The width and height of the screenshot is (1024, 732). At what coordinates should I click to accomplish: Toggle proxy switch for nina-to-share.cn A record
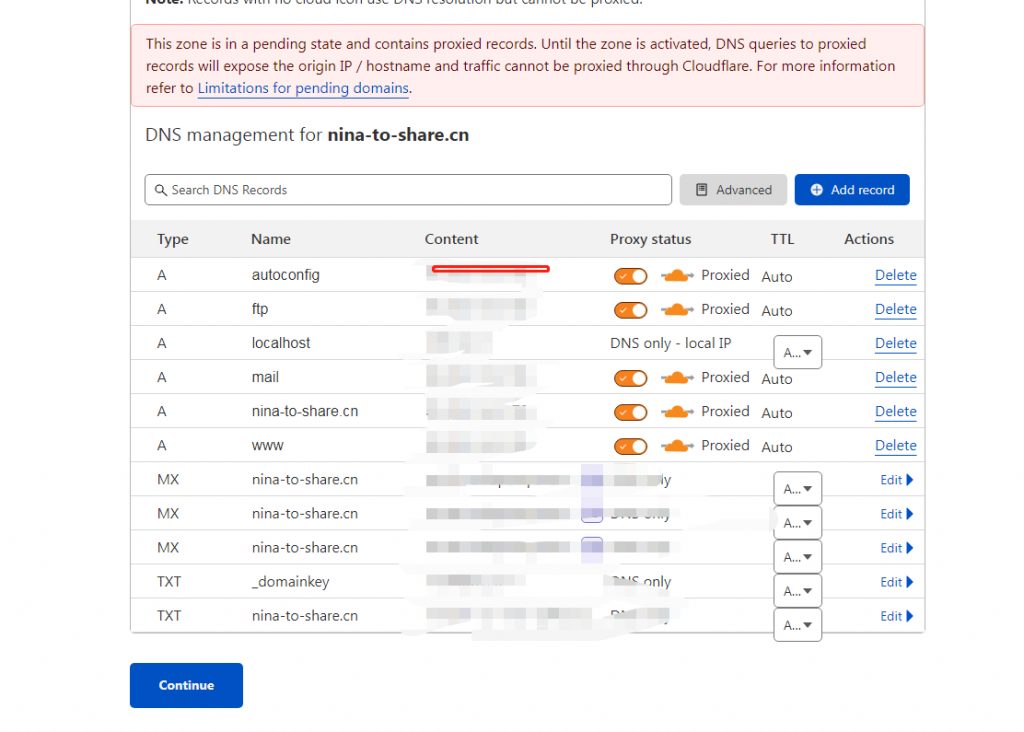630,412
